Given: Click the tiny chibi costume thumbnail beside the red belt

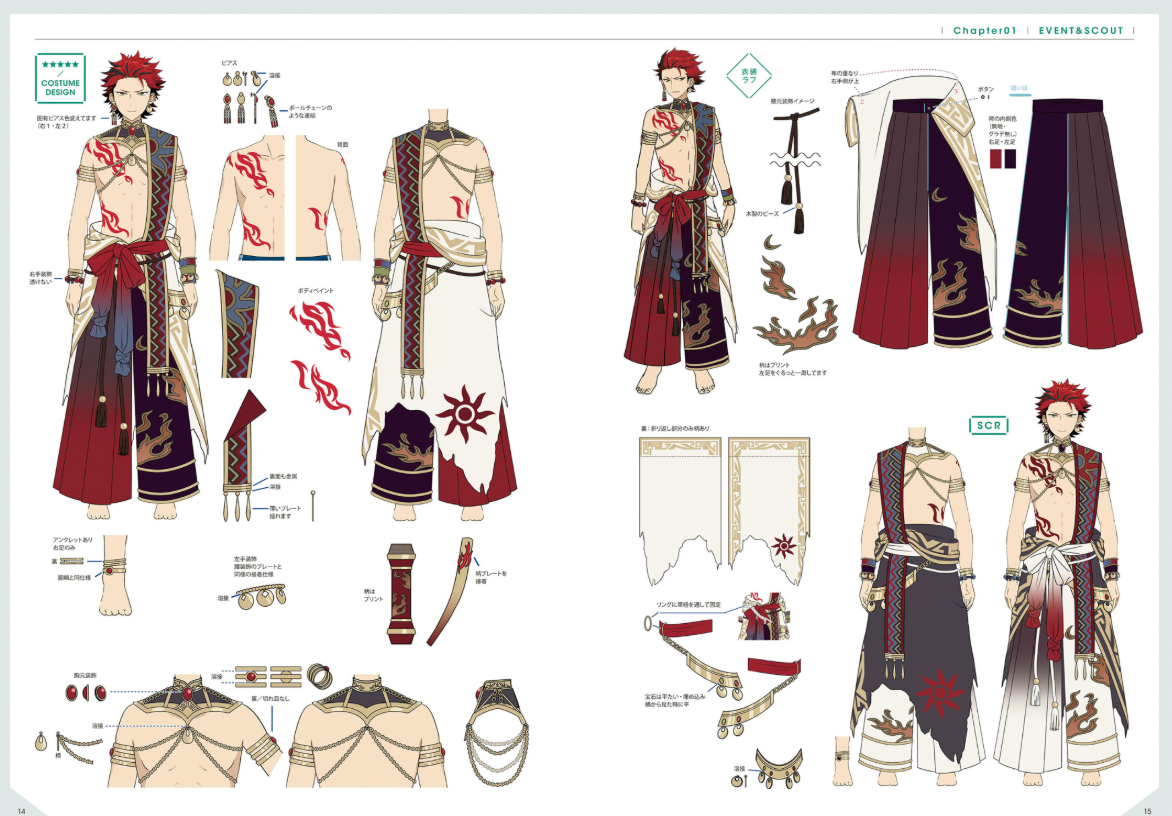Looking at the screenshot, I should (764, 616).
